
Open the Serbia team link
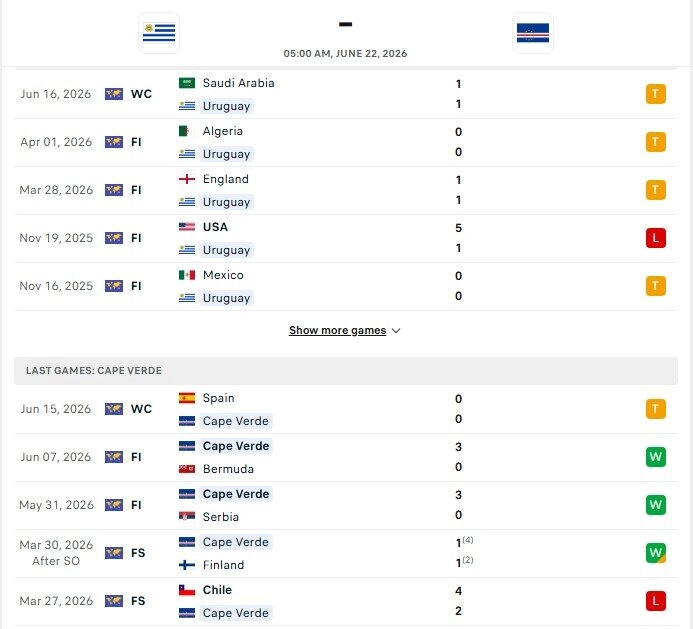click(221, 517)
